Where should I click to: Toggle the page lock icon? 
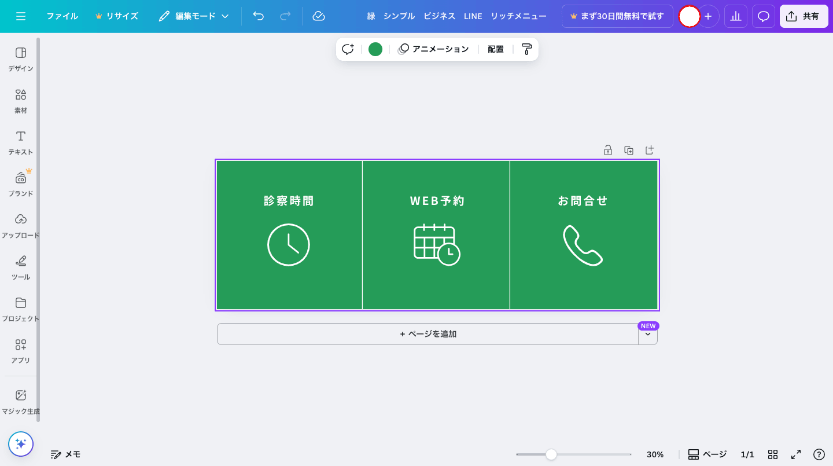pos(607,150)
